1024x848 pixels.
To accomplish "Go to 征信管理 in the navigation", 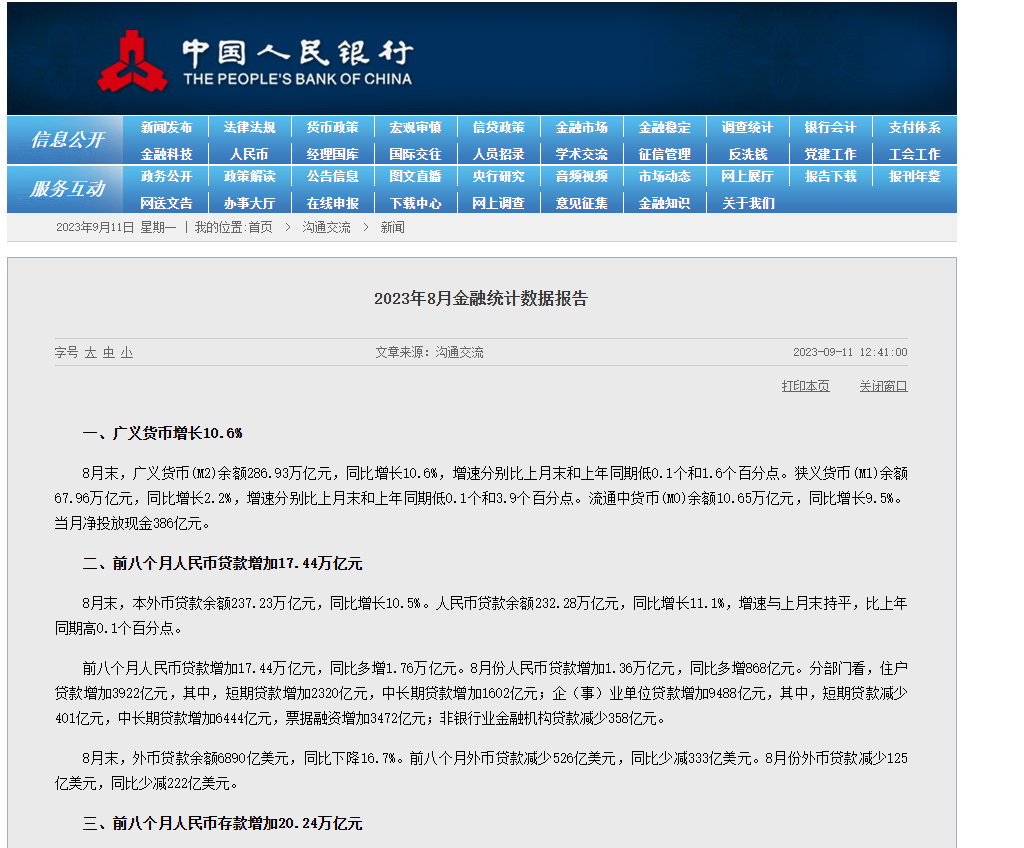I will [x=664, y=154].
